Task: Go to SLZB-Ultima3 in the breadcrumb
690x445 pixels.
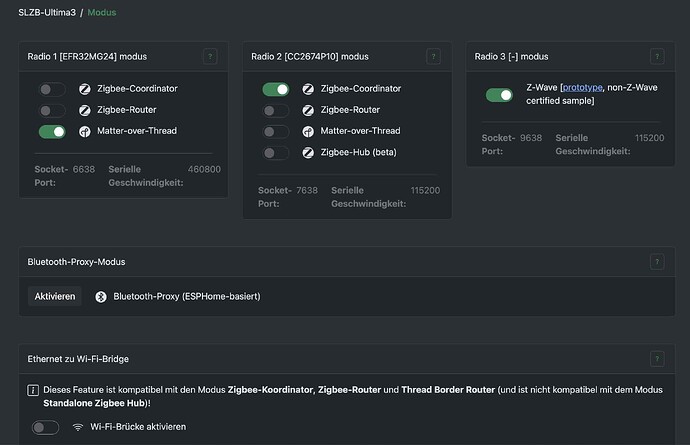Action: (46, 13)
